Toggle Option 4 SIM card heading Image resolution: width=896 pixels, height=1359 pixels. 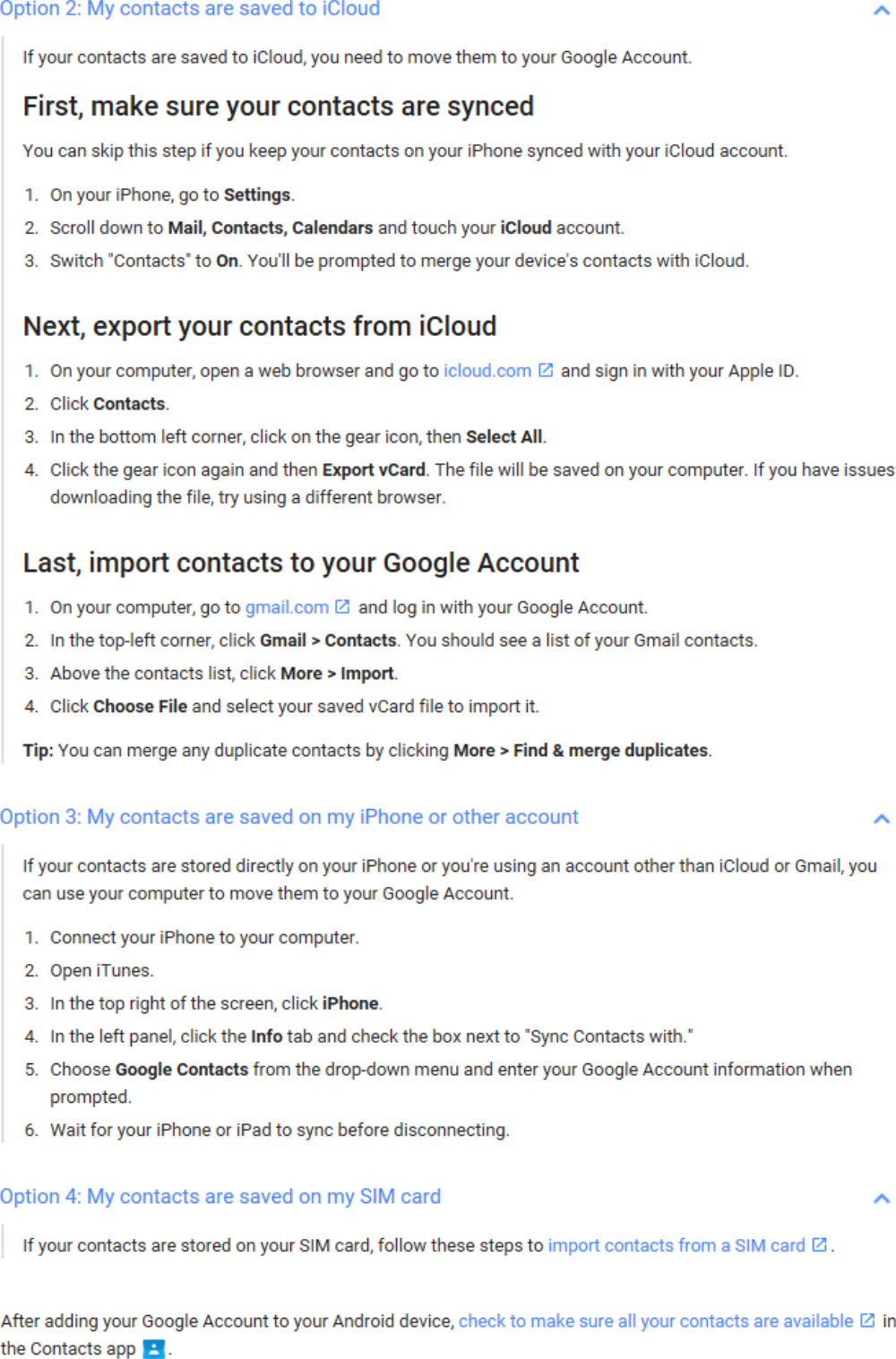pos(220,1196)
